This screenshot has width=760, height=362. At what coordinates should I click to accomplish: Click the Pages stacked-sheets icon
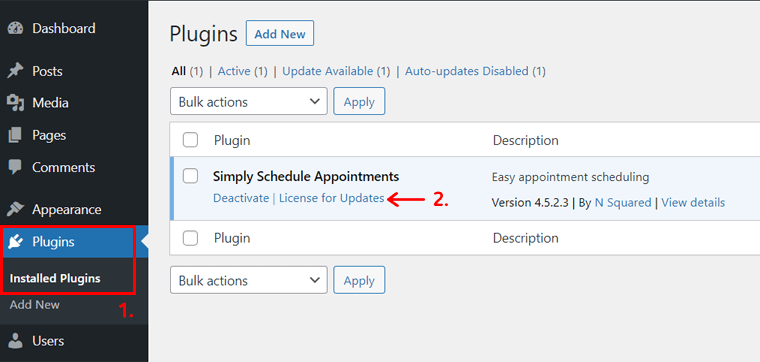[x=16, y=135]
